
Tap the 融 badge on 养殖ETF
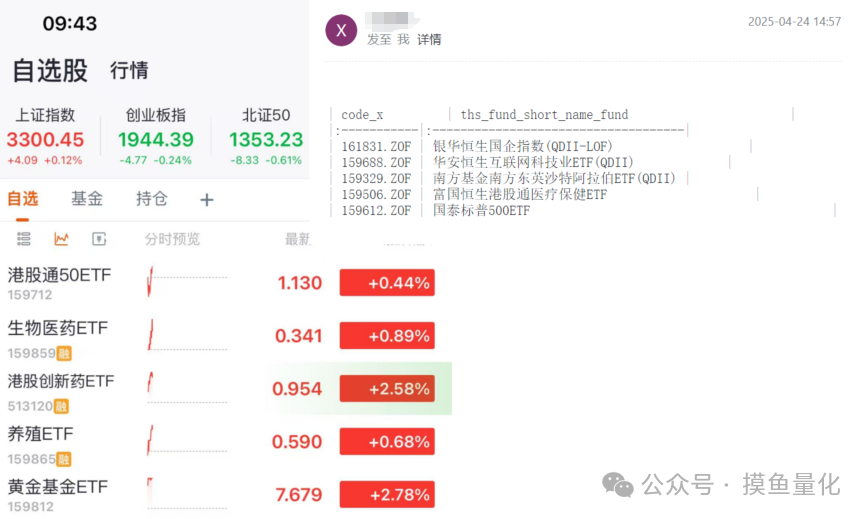tap(64, 459)
